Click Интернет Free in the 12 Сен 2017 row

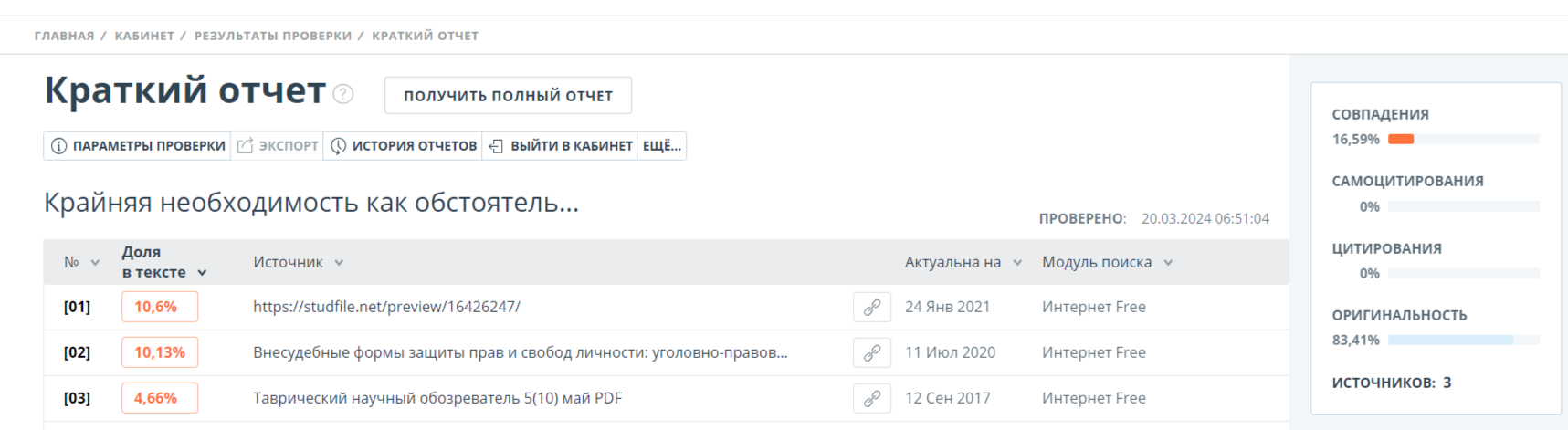point(1094,398)
